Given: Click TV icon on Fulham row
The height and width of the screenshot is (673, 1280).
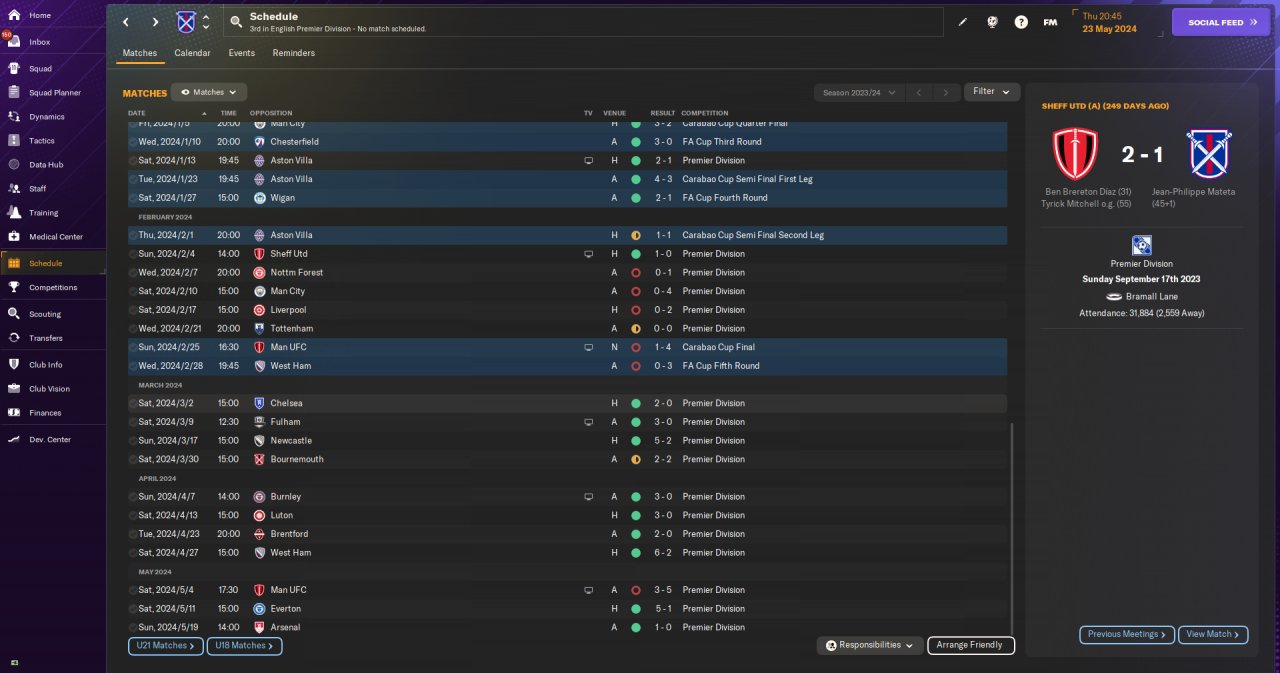Looking at the screenshot, I should (589, 422).
